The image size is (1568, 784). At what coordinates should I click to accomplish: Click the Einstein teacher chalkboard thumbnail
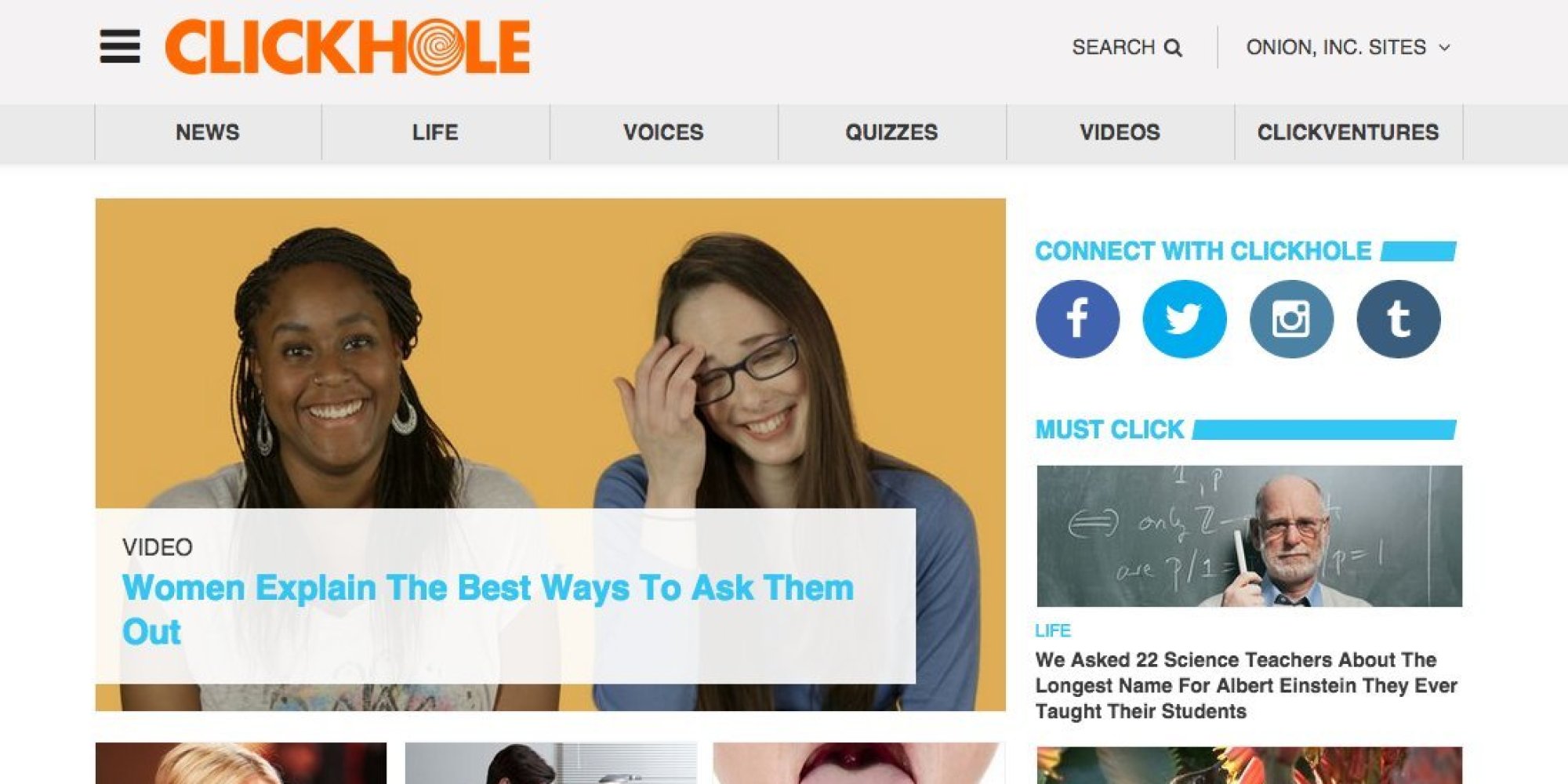pyautogui.click(x=1249, y=536)
